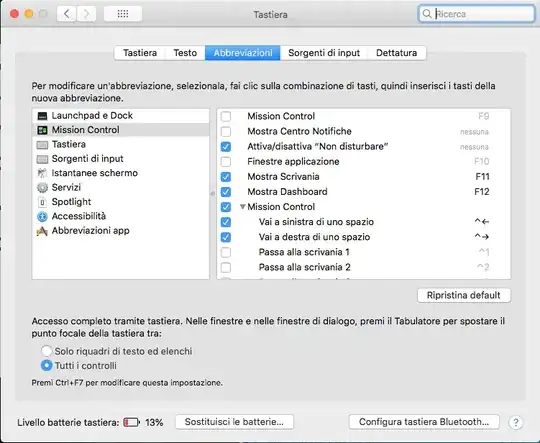Screen dimensions: 540x443
Task: Select Accessibilità in category list
Action: tap(121, 217)
